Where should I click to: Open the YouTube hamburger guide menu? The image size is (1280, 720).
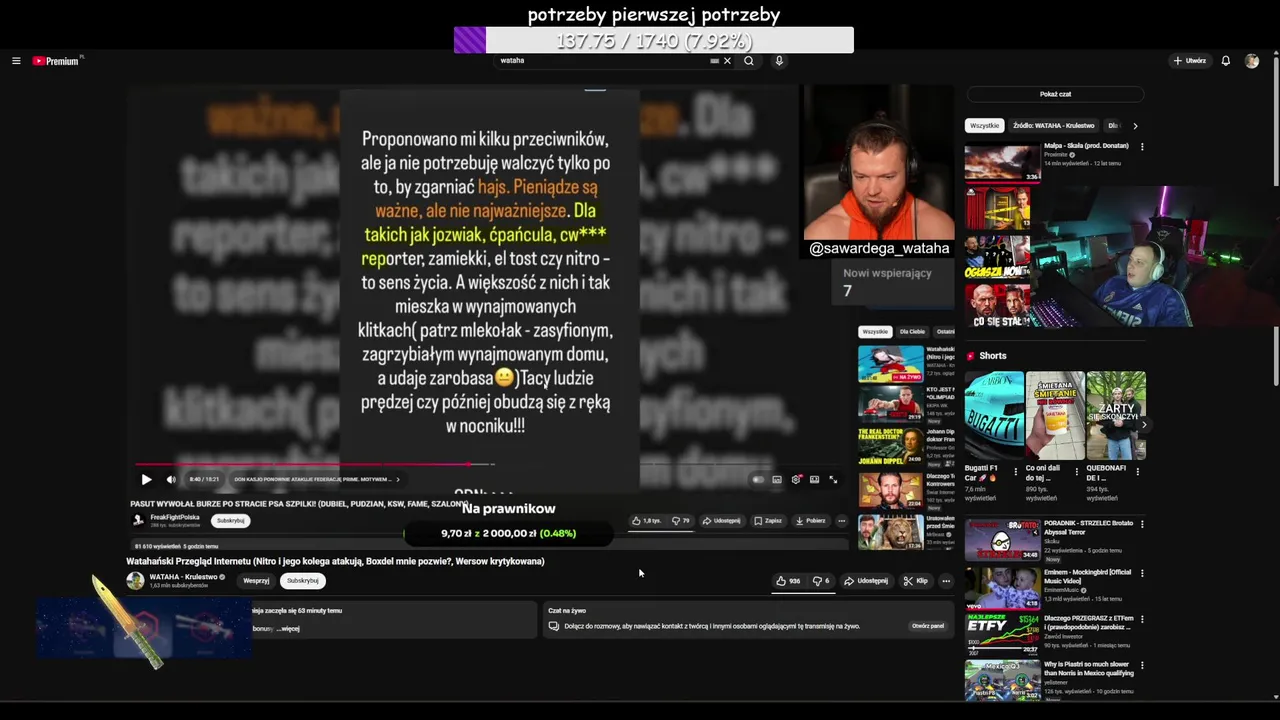pyautogui.click(x=16, y=61)
